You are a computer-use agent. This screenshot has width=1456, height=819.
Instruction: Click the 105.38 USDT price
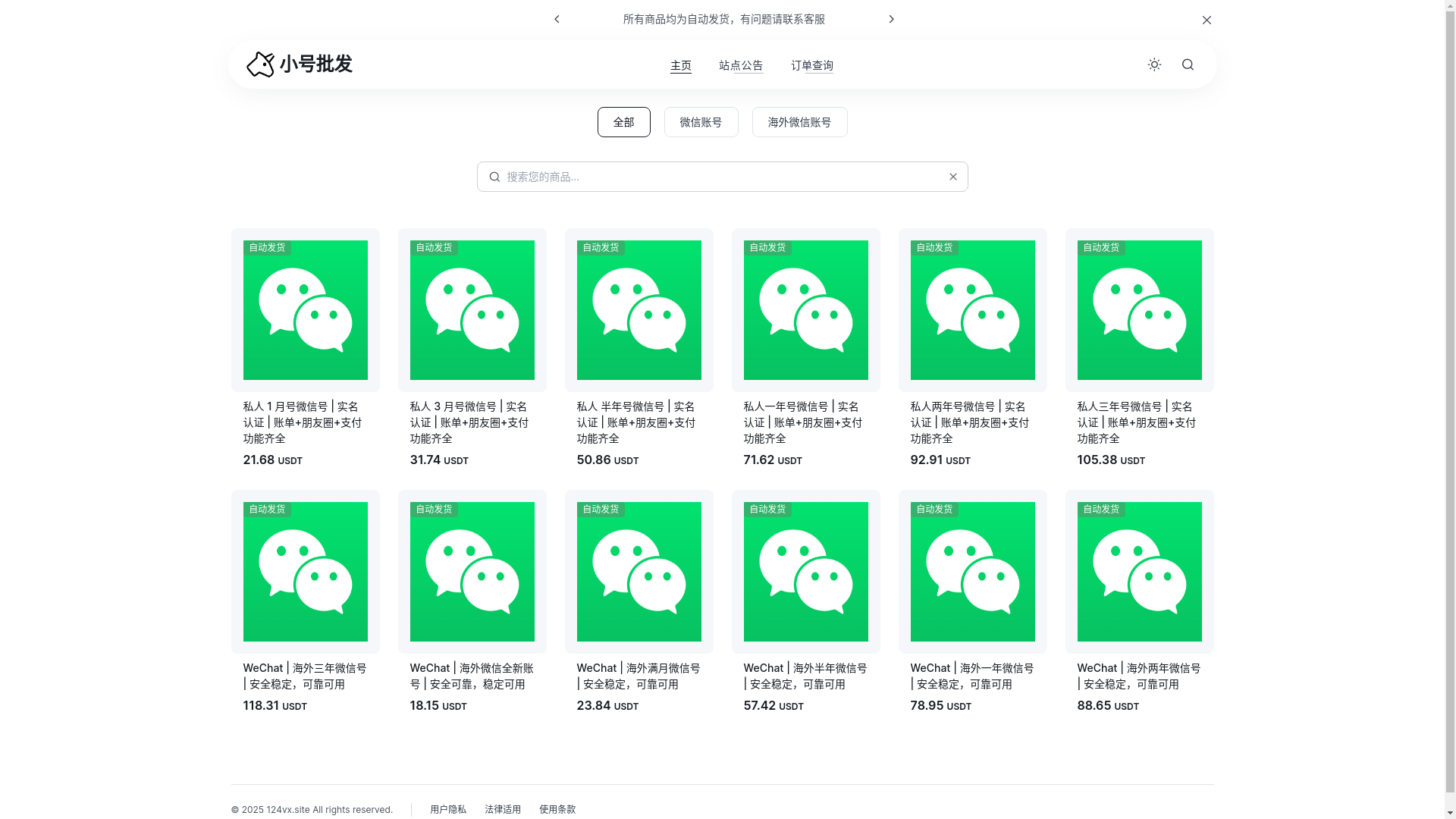(x=1111, y=460)
